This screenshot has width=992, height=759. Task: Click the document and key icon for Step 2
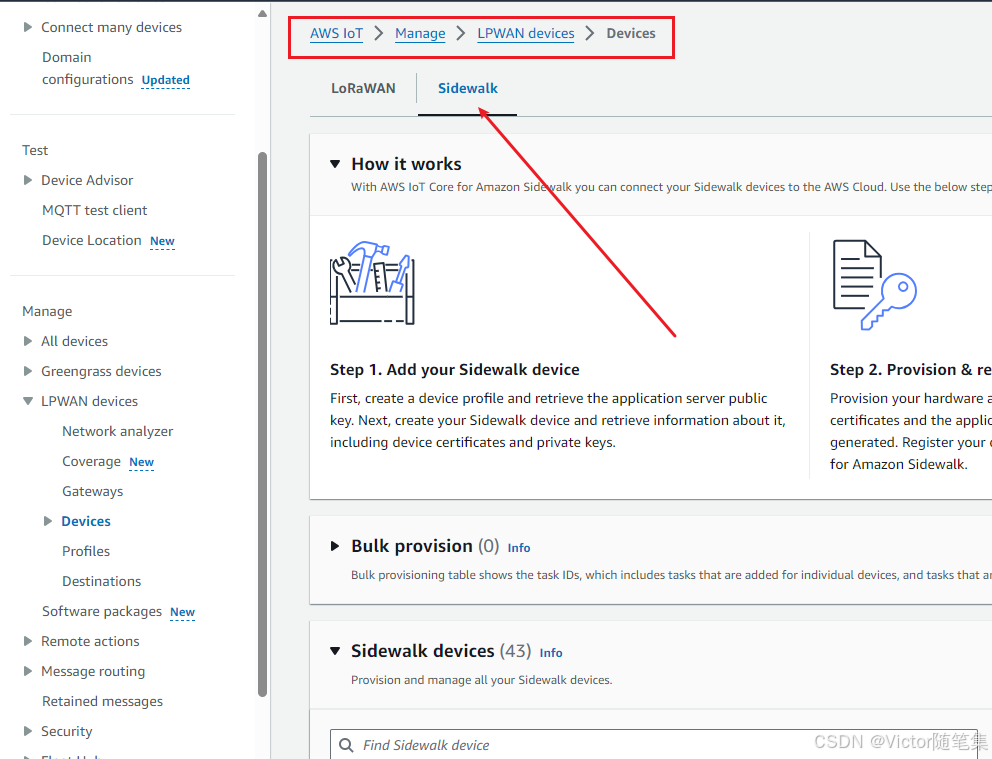pyautogui.click(x=875, y=285)
